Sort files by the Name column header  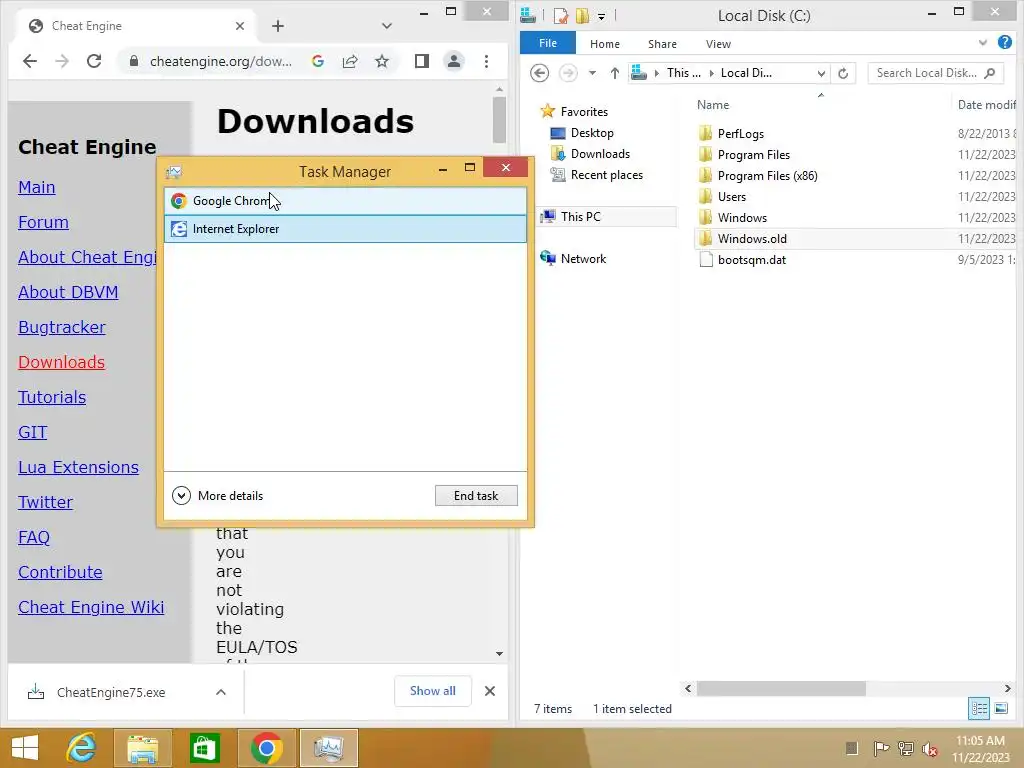coord(712,104)
